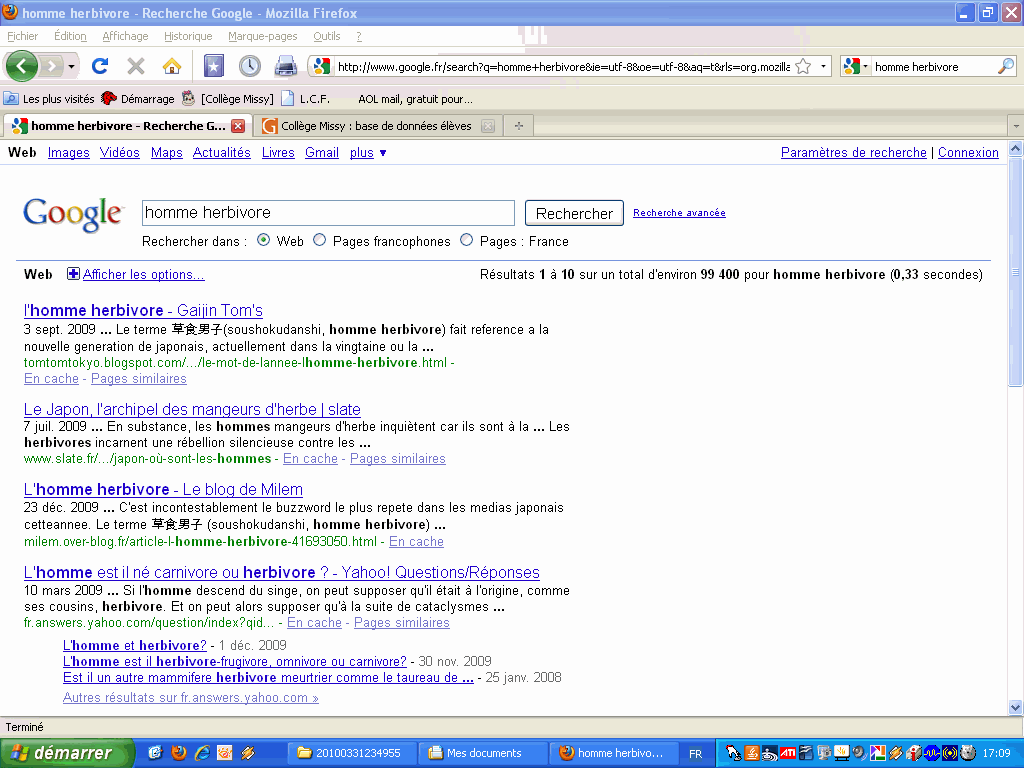
Task: Expand the plus more services dropdown
Action: tap(368, 153)
